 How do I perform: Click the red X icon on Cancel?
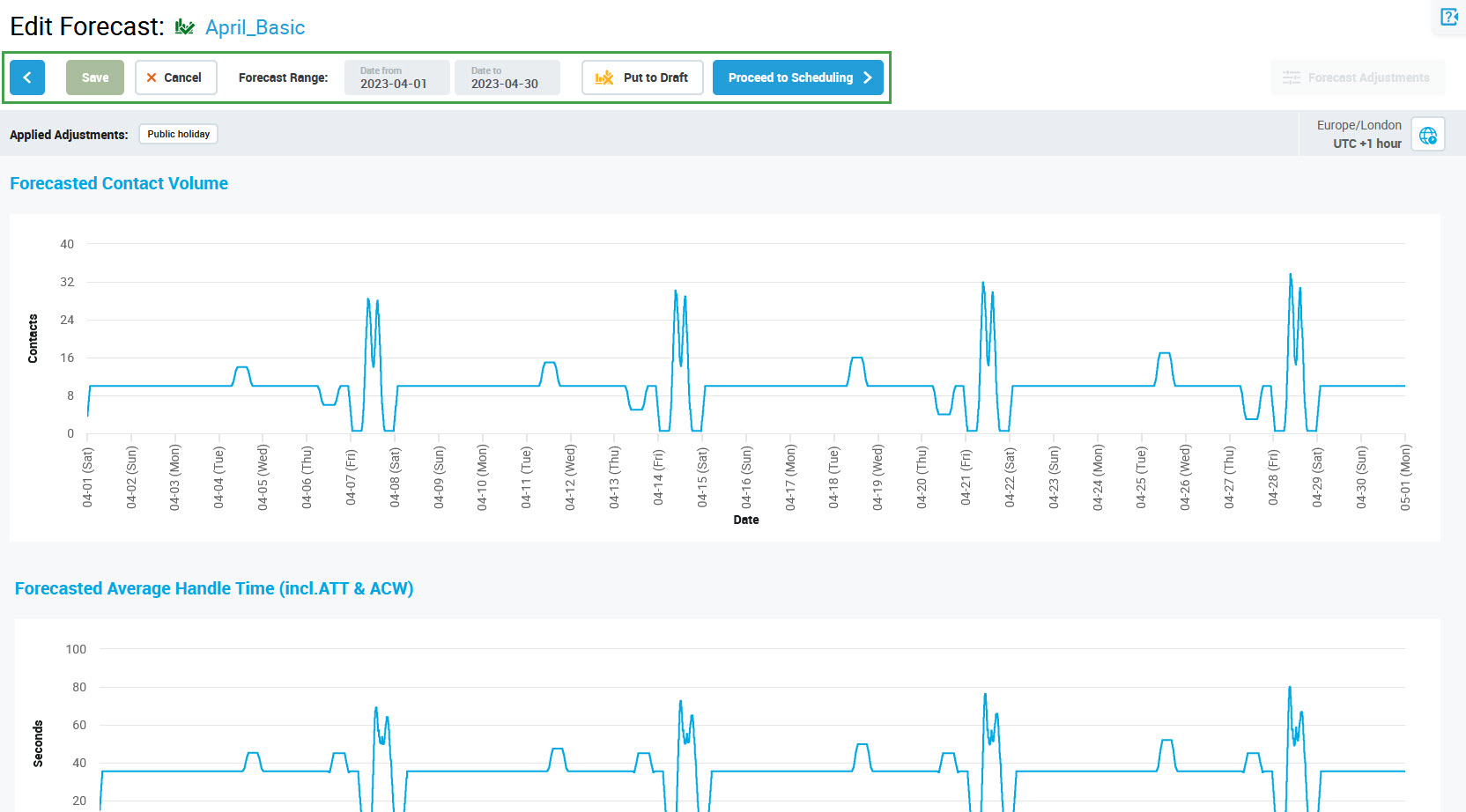tap(152, 78)
